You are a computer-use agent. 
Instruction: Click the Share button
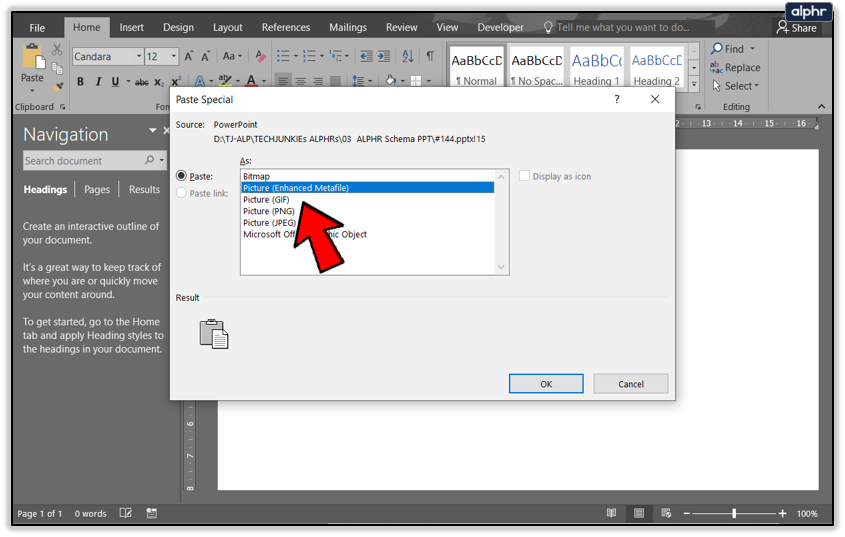coord(796,27)
